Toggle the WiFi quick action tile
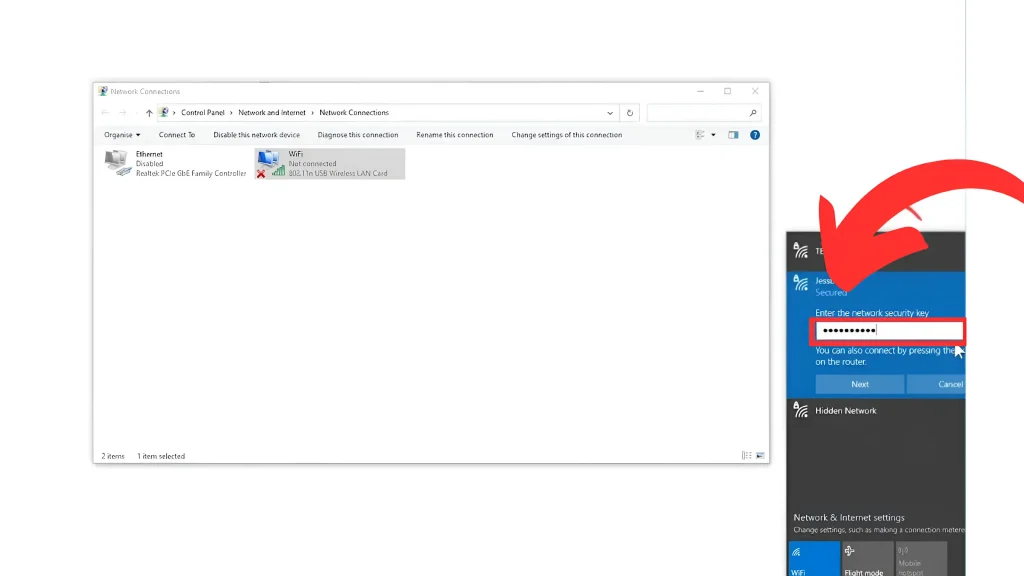The height and width of the screenshot is (576, 1024). [814, 559]
